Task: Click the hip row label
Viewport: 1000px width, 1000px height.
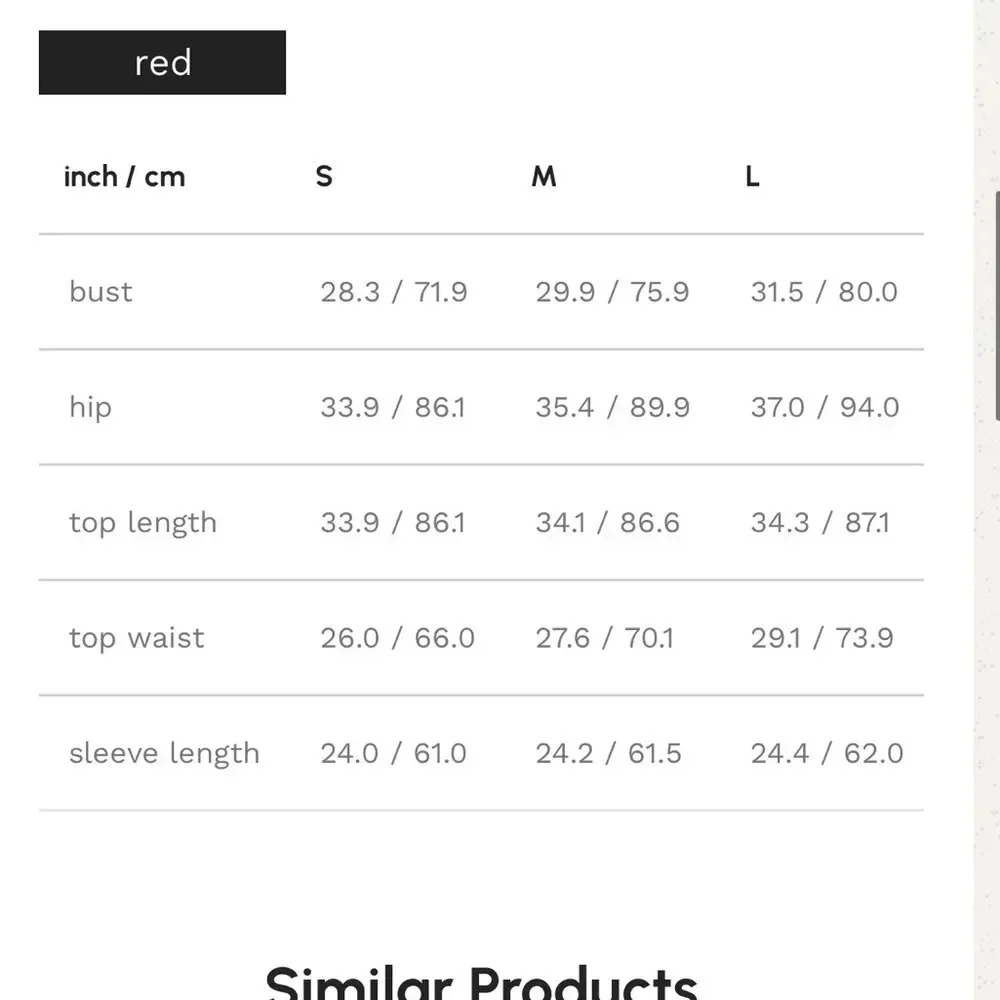Action: pos(90,407)
